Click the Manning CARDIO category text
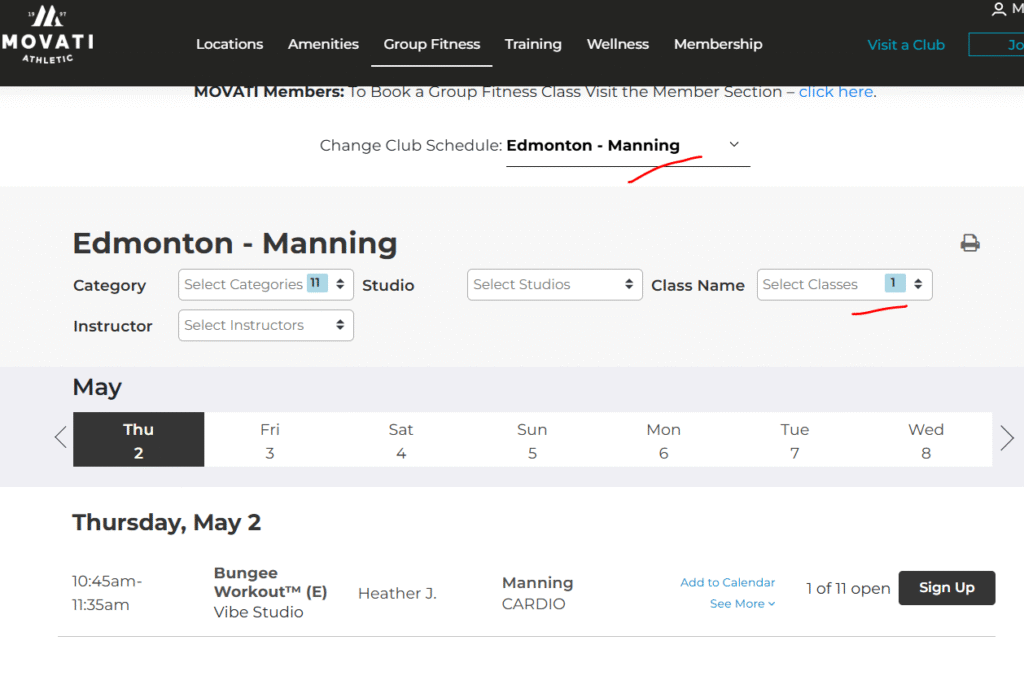The width and height of the screenshot is (1024, 676). (537, 593)
